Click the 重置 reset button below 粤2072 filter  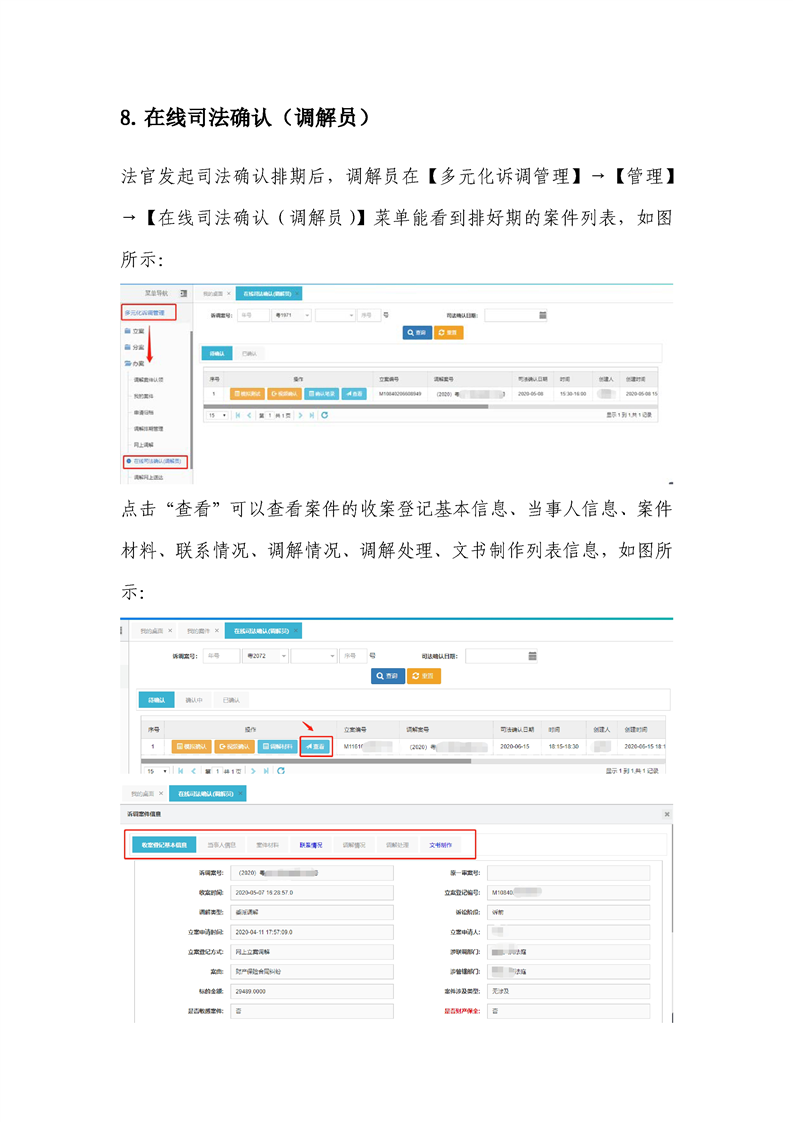tap(424, 675)
